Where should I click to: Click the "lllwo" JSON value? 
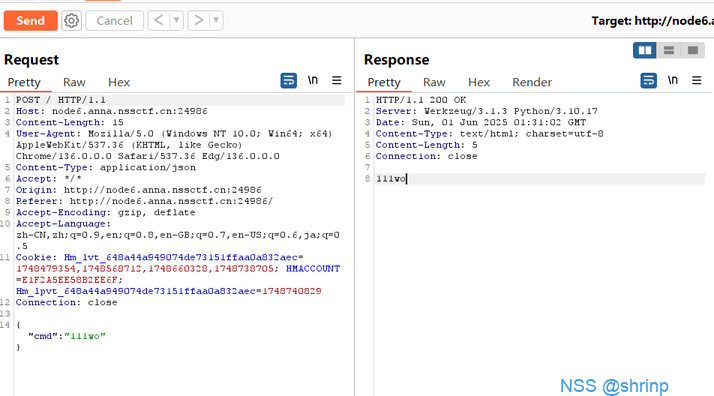pyautogui.click(x=85, y=336)
